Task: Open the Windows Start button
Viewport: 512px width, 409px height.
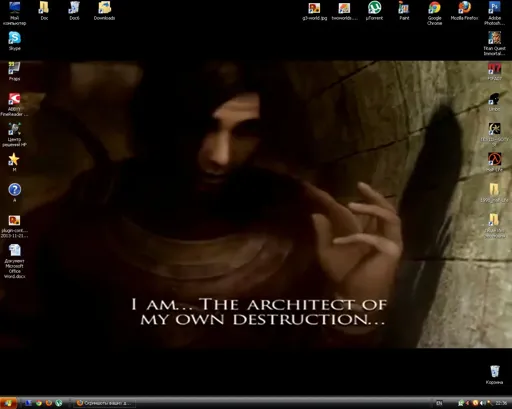Action: tap(8, 403)
